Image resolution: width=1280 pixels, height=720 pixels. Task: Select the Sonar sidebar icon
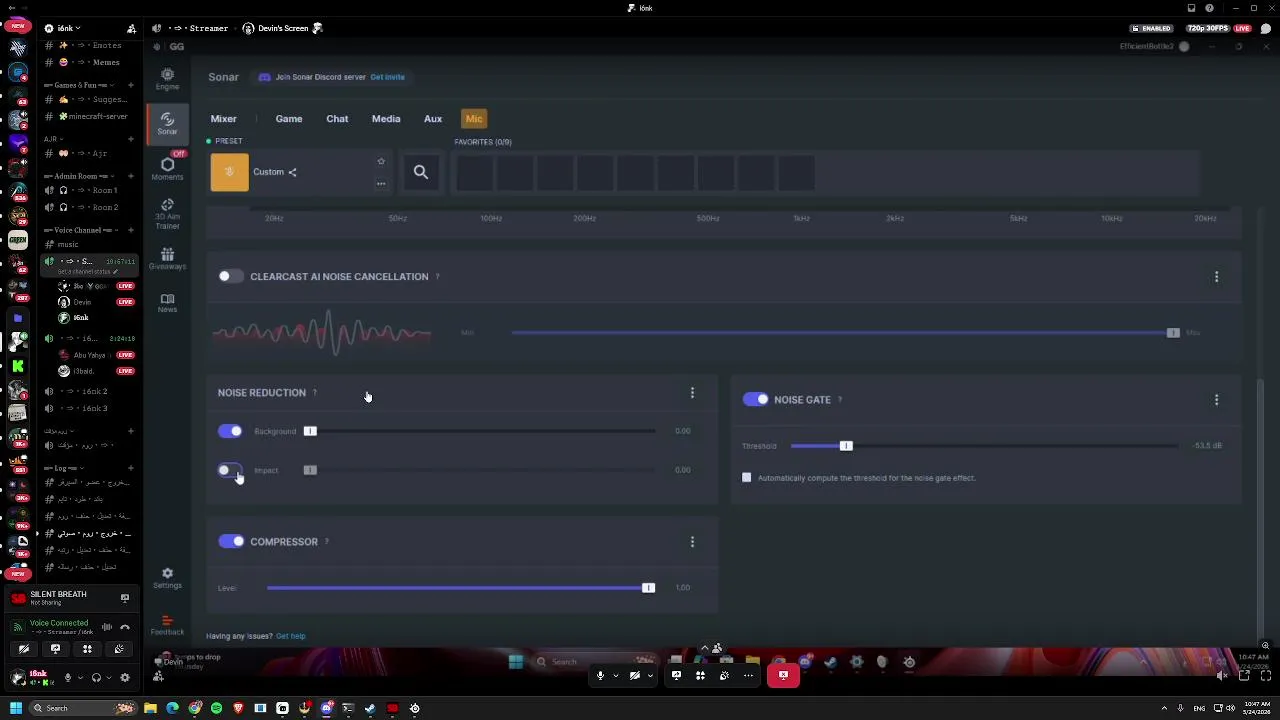[167, 123]
